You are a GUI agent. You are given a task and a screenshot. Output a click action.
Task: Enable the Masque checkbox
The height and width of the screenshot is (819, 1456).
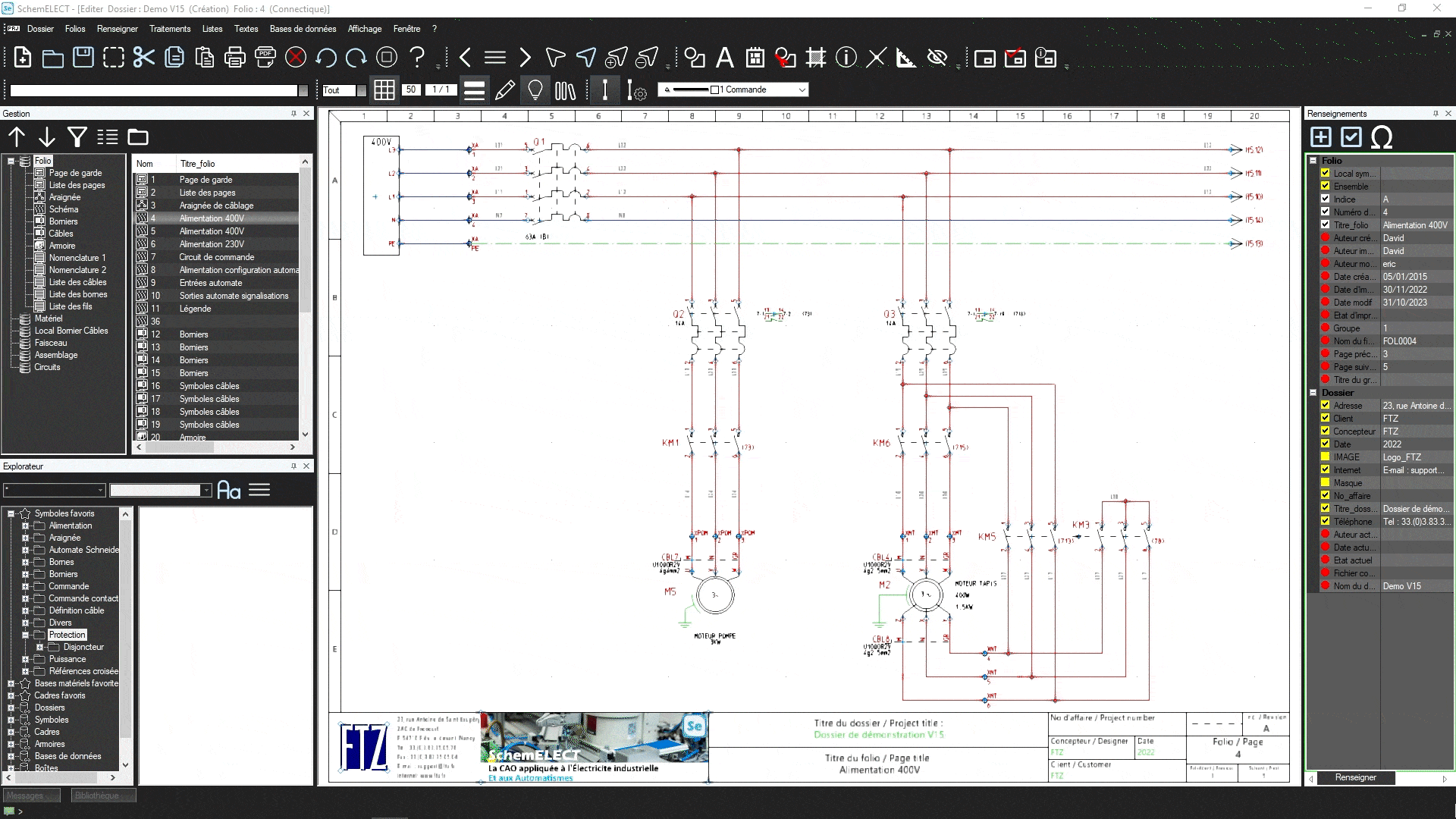click(x=1325, y=482)
